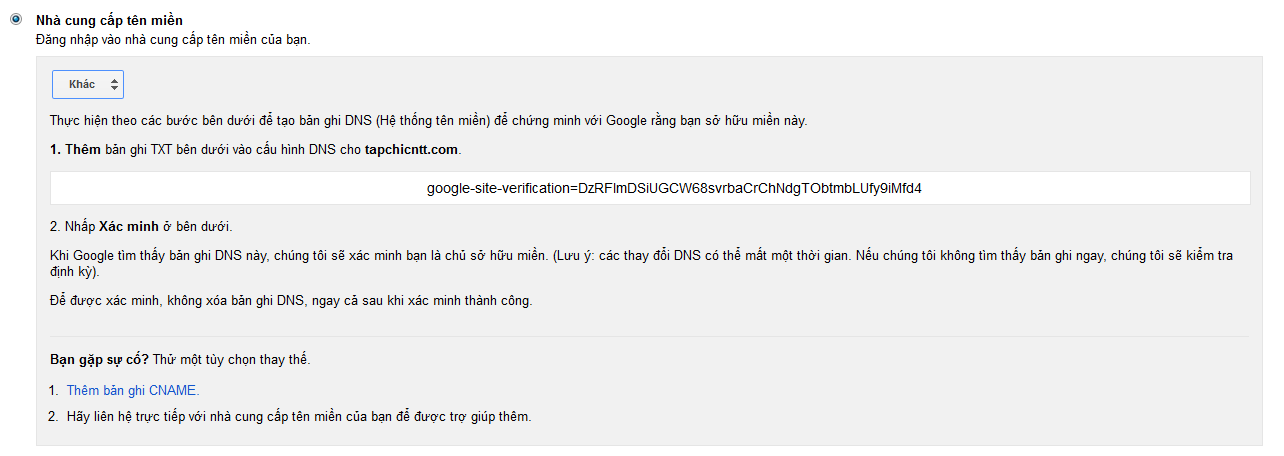Click the DzRFlmDSiUGCW68 verification code string
The height and width of the screenshot is (456, 1284).
coord(750,188)
